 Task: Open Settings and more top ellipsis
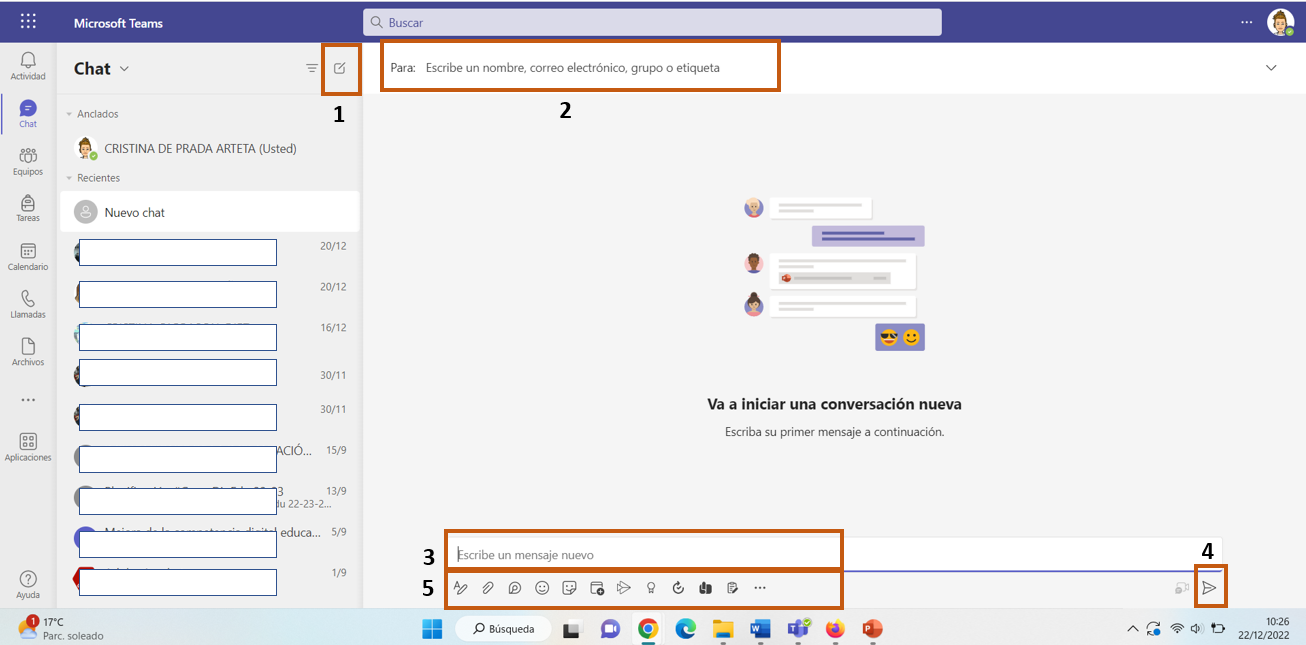coord(1246,21)
